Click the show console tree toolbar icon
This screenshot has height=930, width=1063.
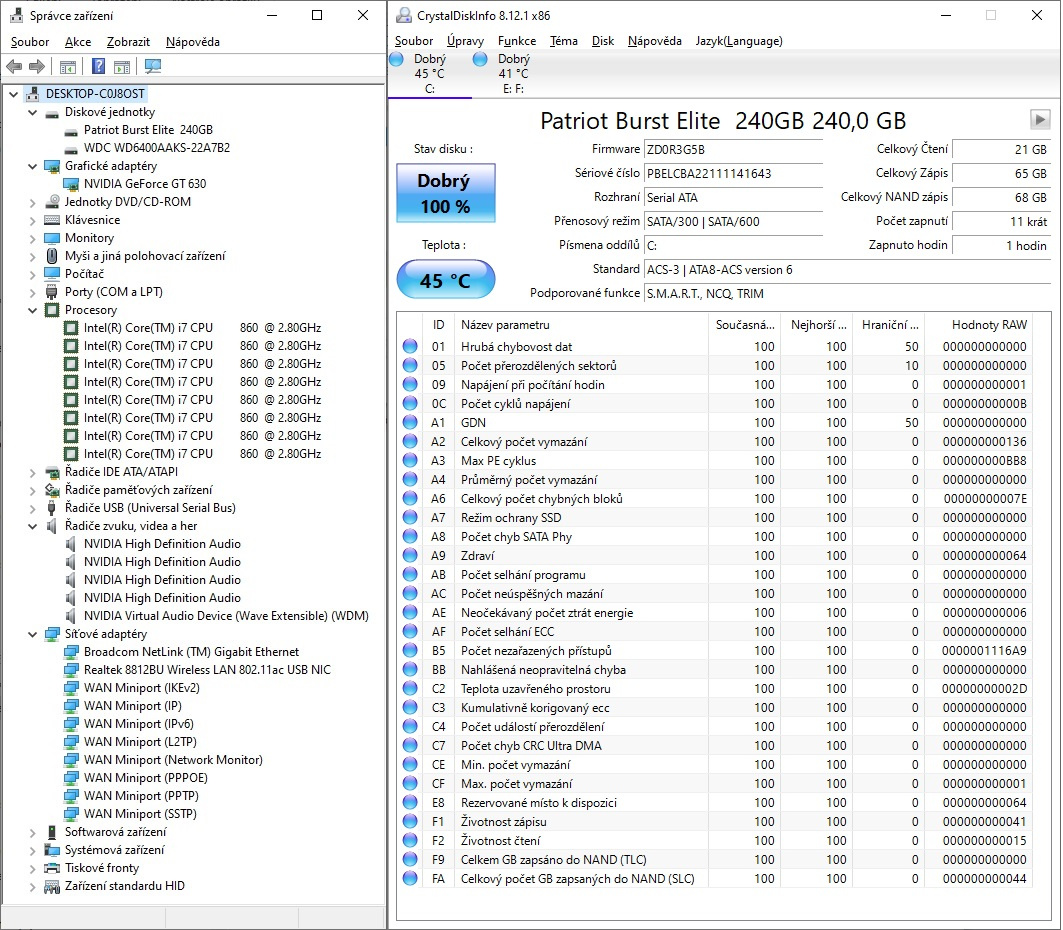click(x=66, y=67)
